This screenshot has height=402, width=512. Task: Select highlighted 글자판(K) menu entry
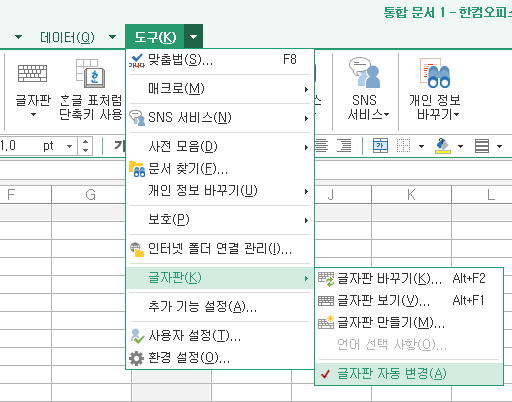pyautogui.click(x=220, y=278)
